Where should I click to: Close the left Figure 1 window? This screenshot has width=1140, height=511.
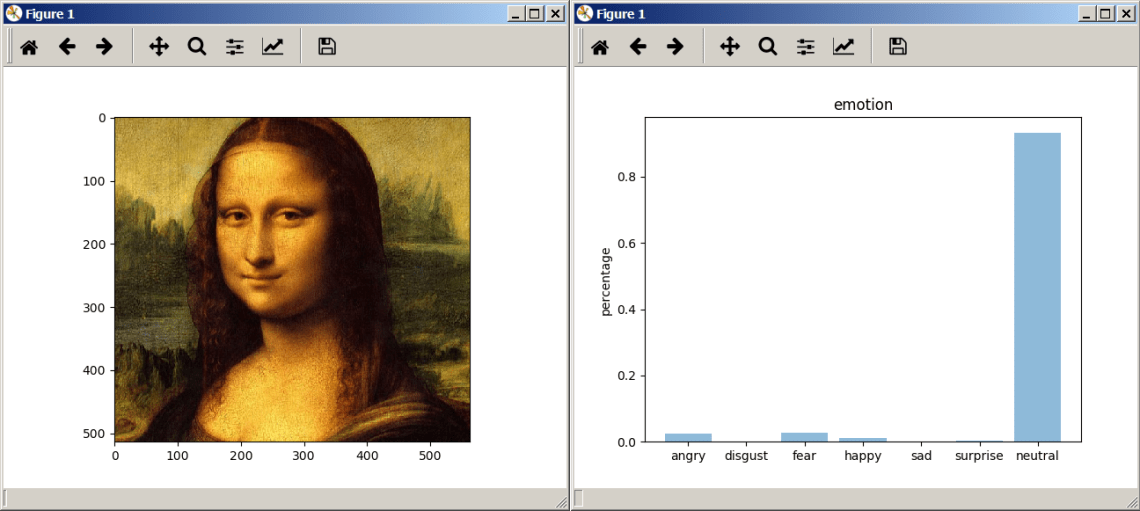pos(555,13)
